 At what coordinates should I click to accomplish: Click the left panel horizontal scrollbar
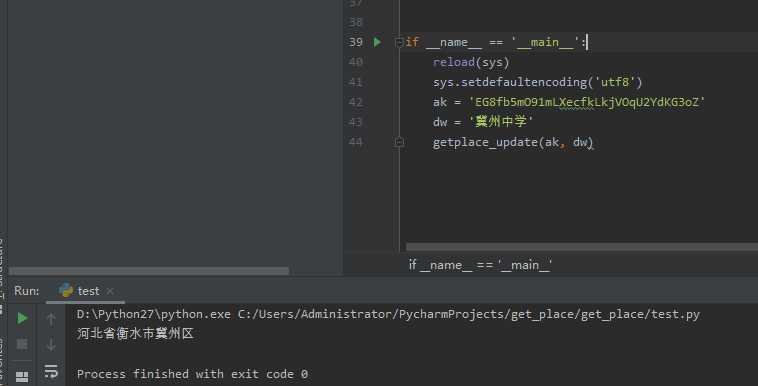pos(149,271)
